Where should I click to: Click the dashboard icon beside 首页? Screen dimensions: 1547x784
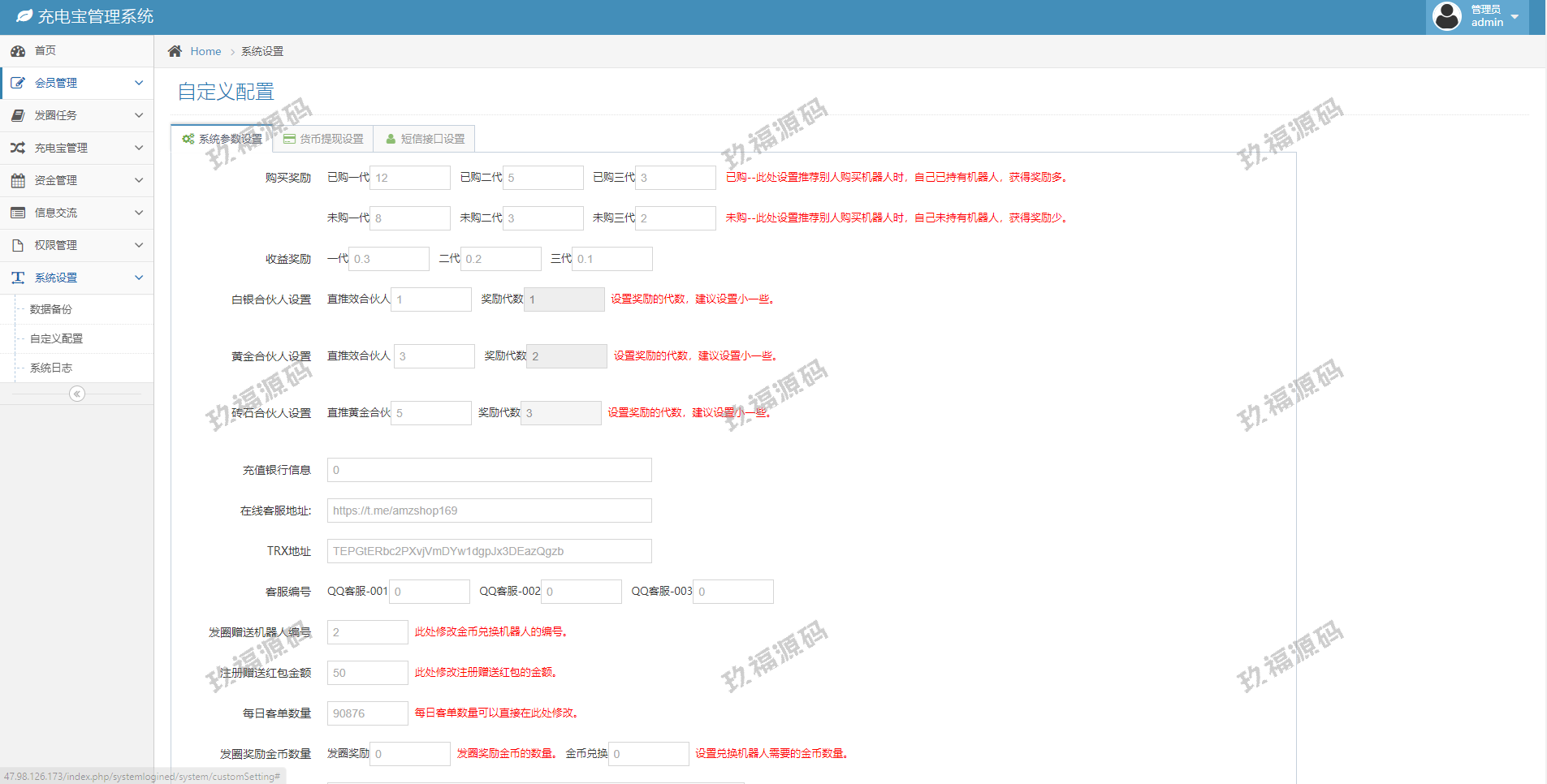point(18,51)
